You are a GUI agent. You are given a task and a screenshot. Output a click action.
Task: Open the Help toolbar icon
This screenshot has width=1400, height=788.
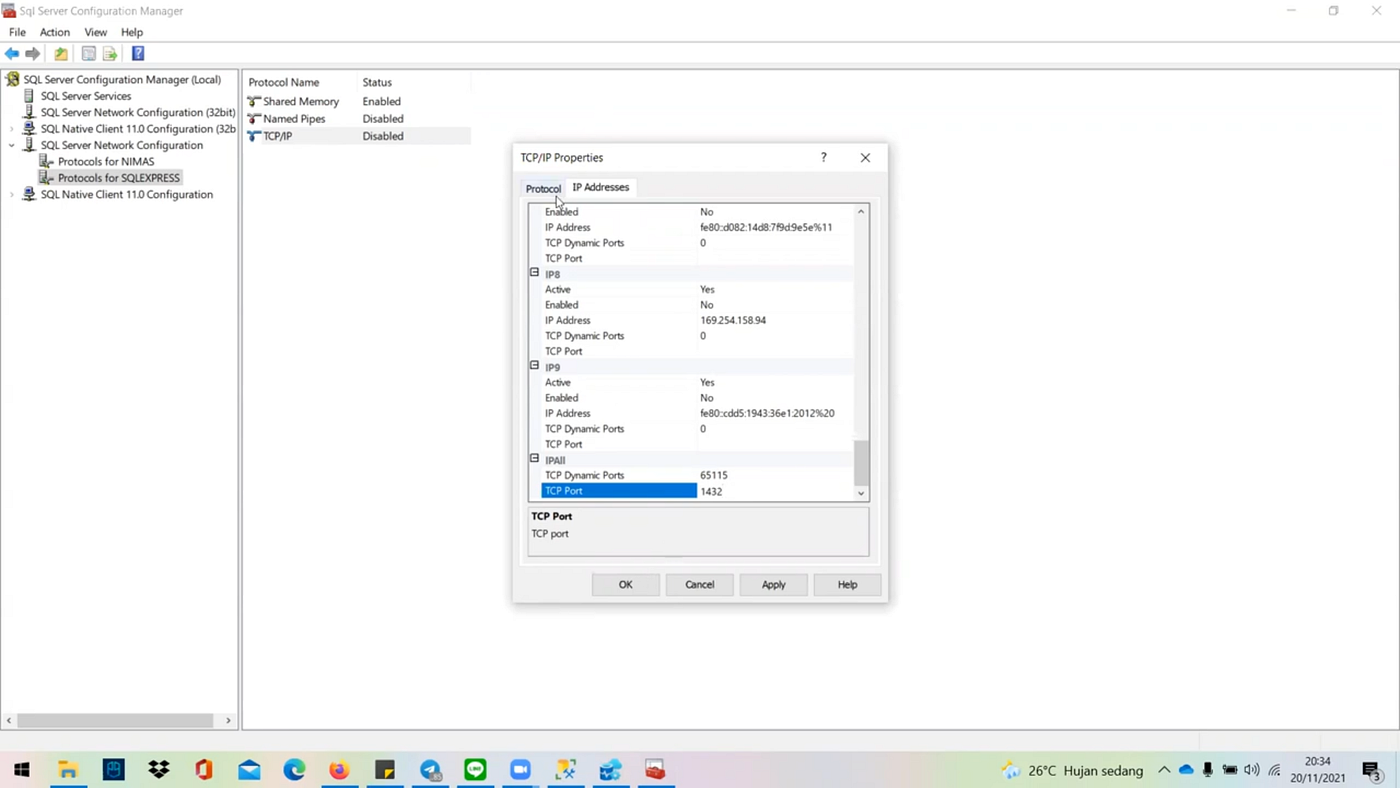138,53
